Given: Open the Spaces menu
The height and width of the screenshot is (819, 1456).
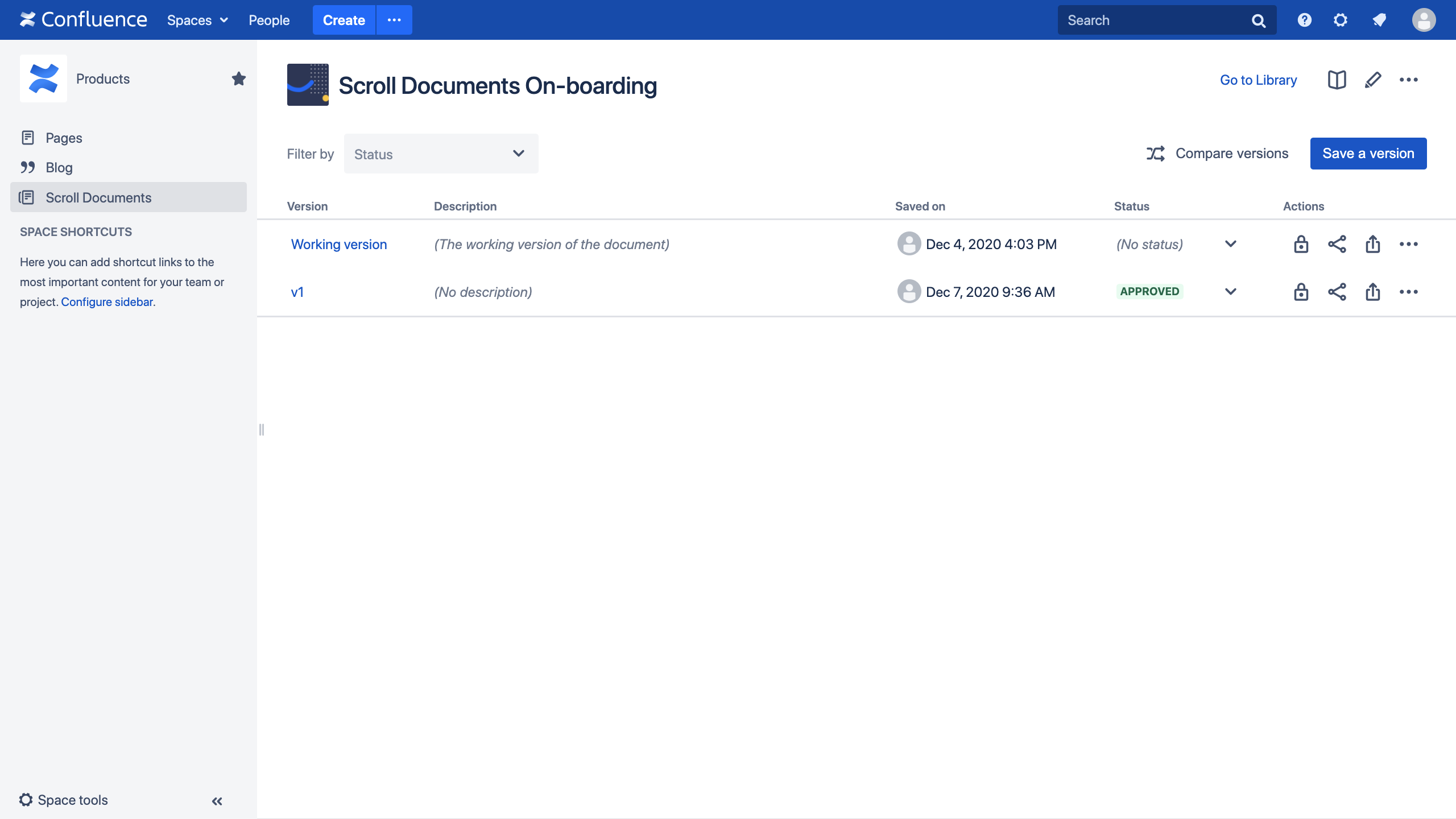Looking at the screenshot, I should click(197, 20).
